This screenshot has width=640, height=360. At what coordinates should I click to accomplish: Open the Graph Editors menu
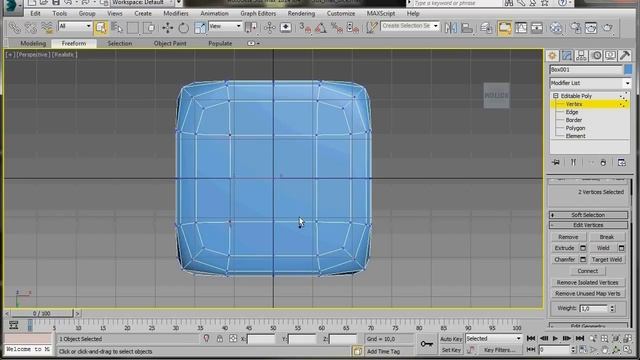(258, 13)
